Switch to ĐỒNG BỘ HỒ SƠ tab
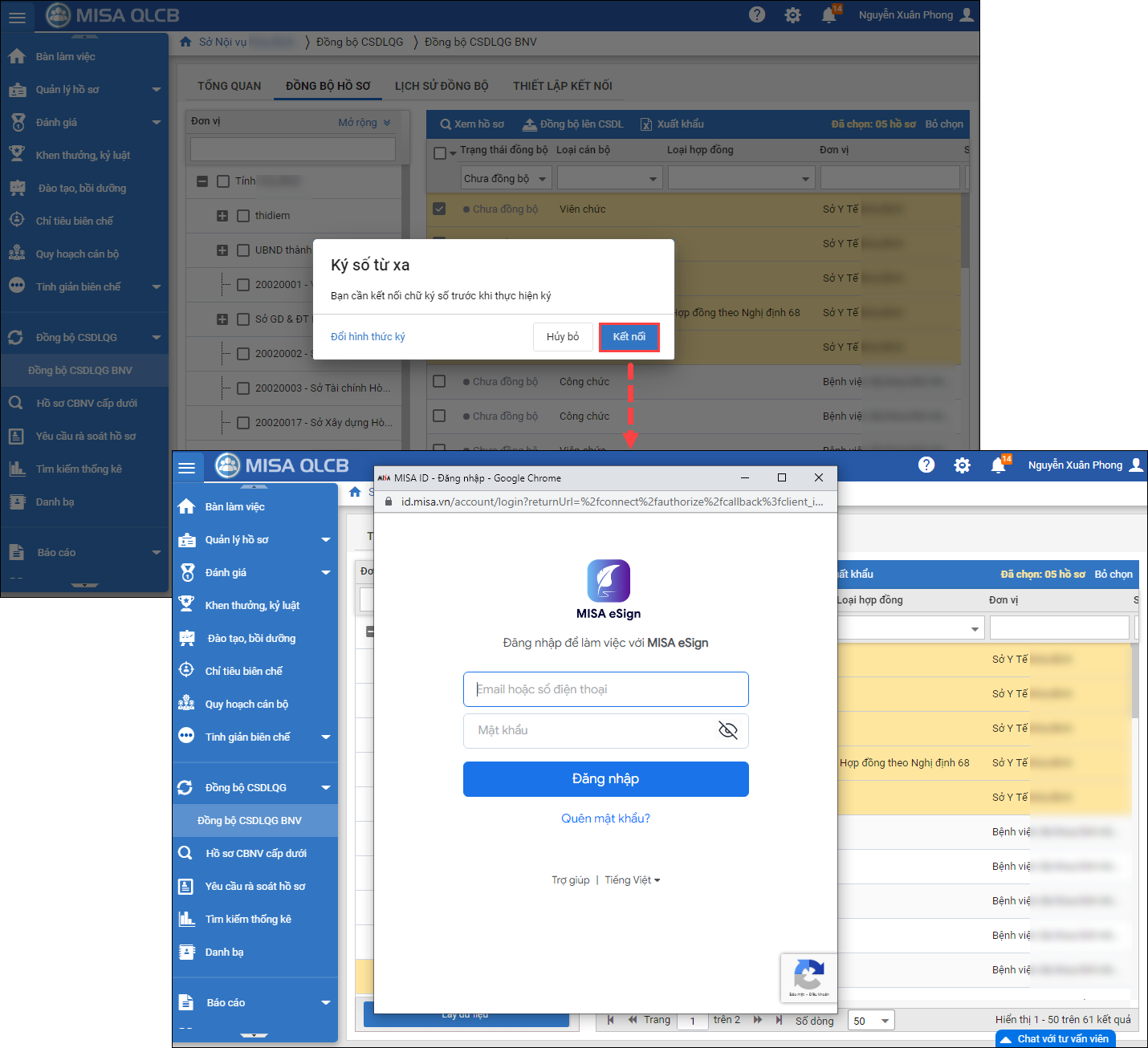The height and width of the screenshot is (1048, 1148). pyautogui.click(x=328, y=86)
